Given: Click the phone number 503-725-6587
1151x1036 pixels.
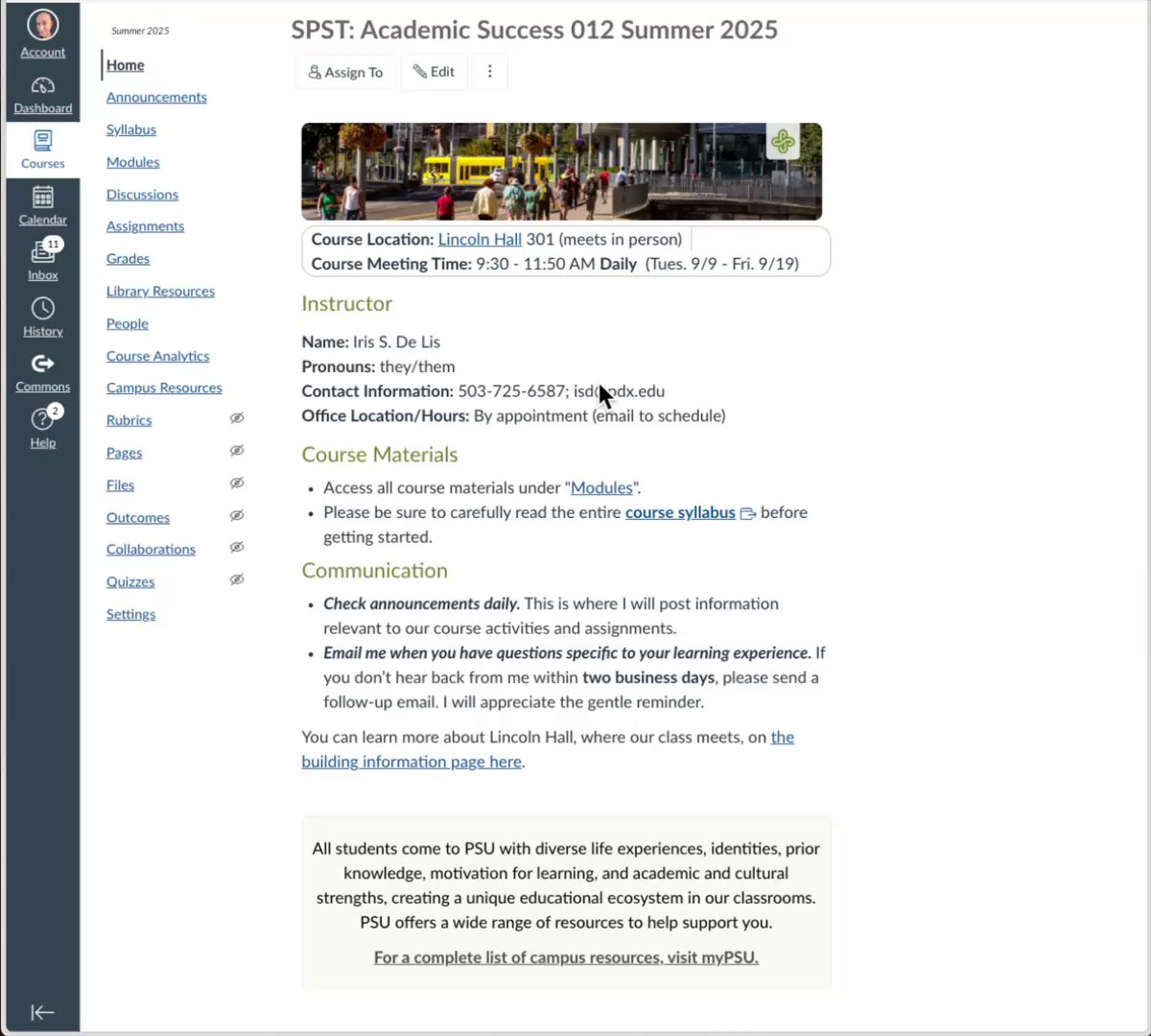Looking at the screenshot, I should click(511, 391).
